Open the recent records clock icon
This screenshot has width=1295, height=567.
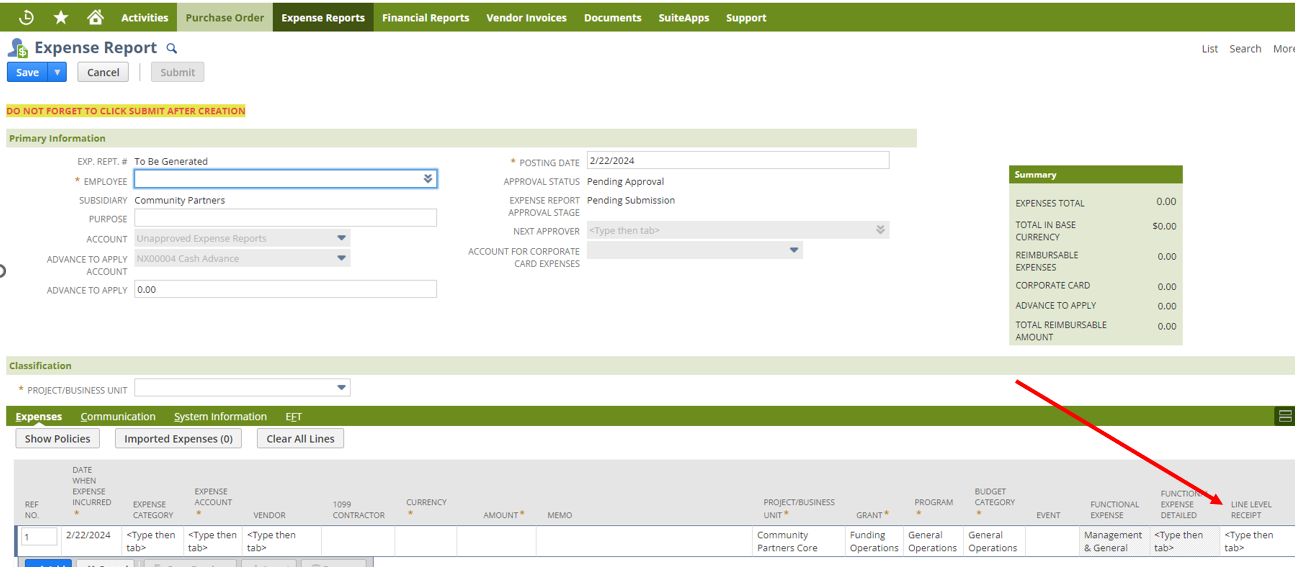pos(27,17)
